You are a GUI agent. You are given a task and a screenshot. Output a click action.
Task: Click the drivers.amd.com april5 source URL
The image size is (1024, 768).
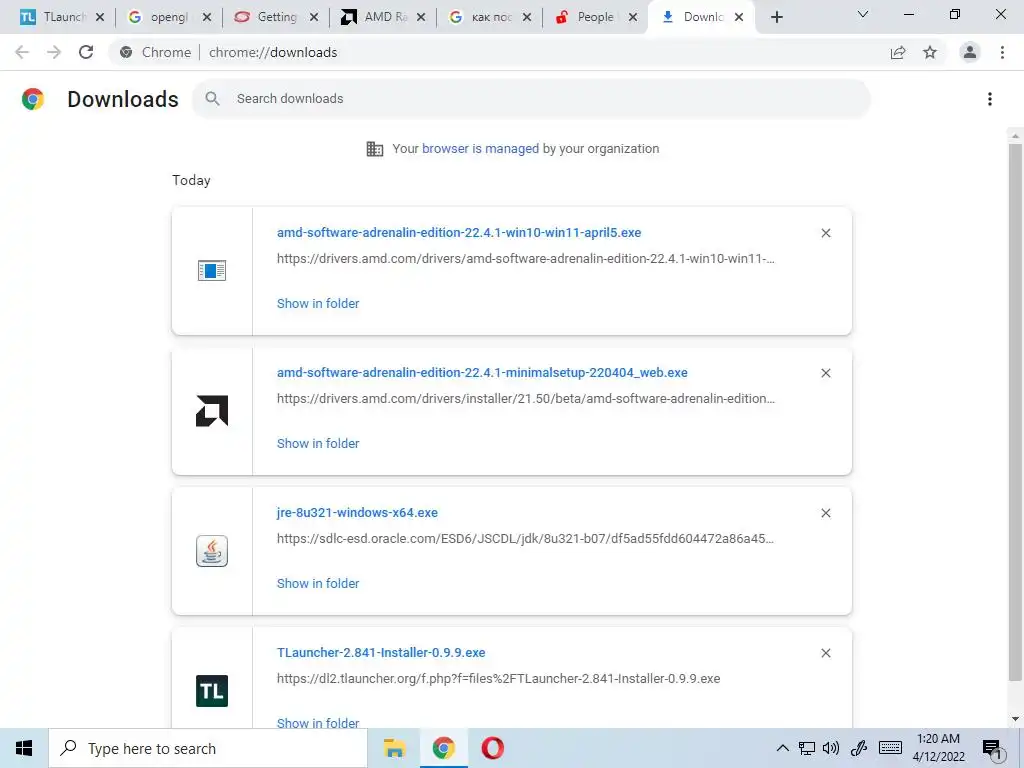[x=526, y=259]
